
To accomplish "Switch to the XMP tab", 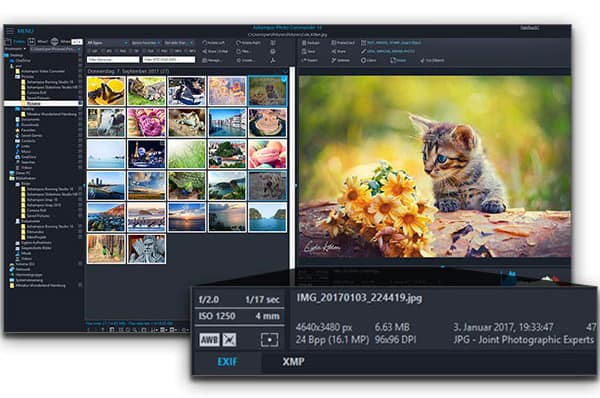I will (293, 362).
